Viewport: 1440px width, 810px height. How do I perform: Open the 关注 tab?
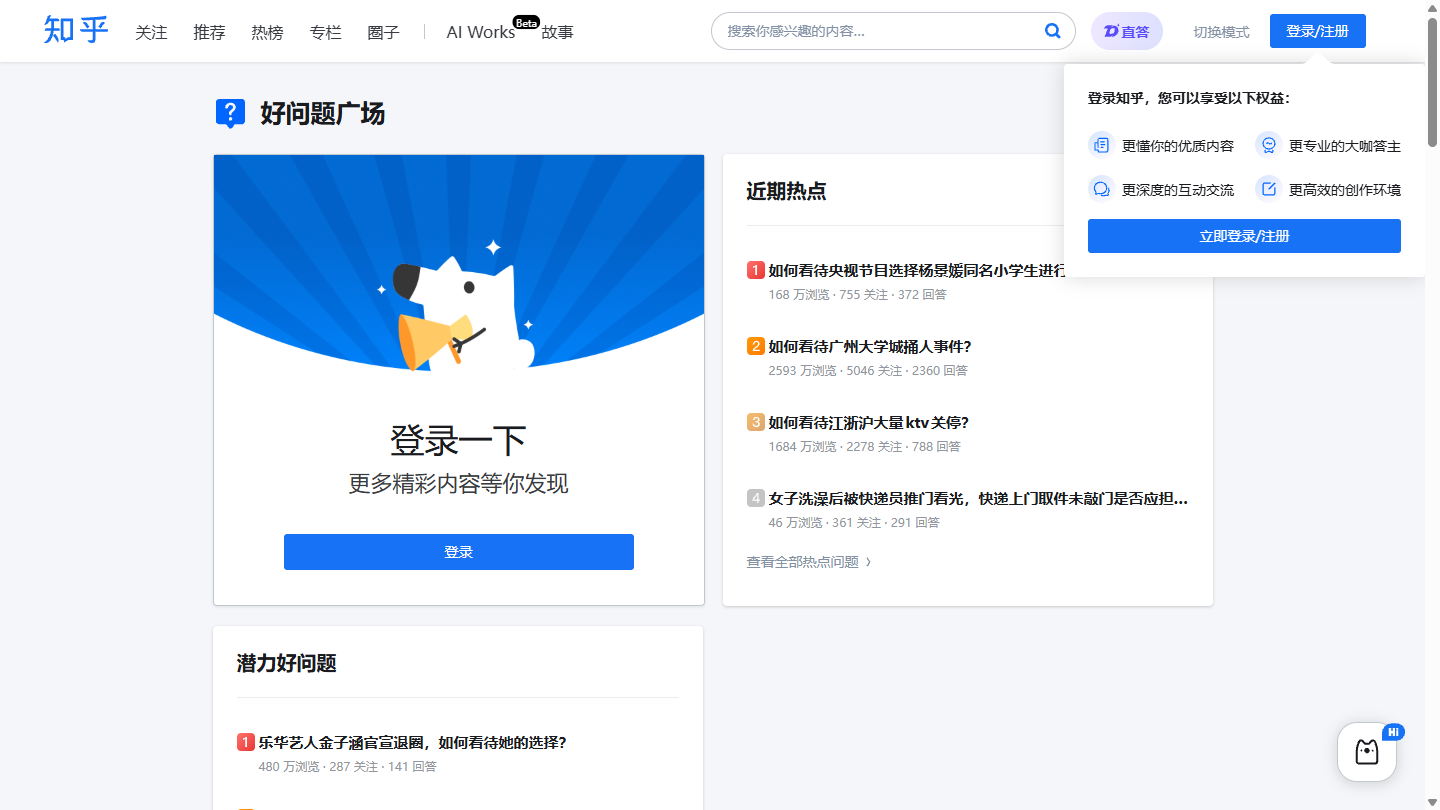[151, 32]
